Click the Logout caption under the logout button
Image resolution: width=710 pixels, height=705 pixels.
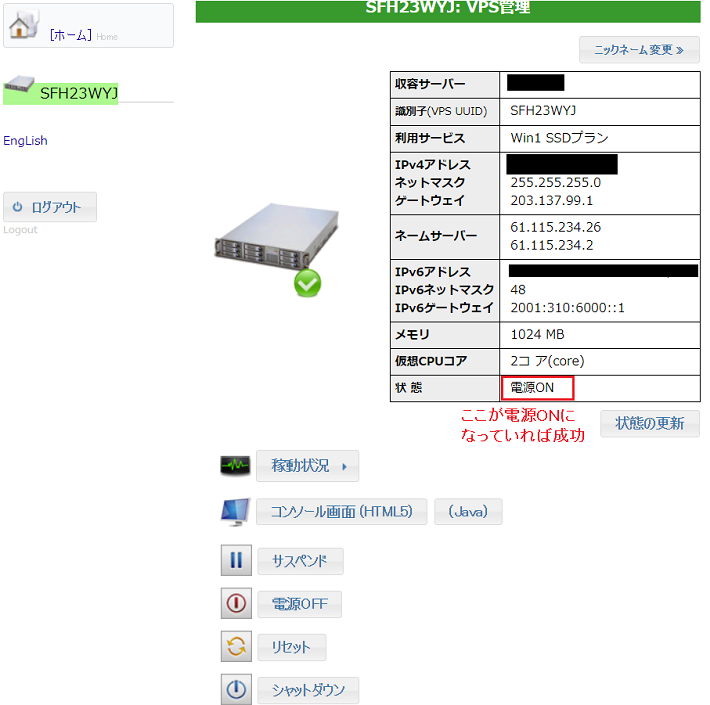pyautogui.click(x=20, y=230)
